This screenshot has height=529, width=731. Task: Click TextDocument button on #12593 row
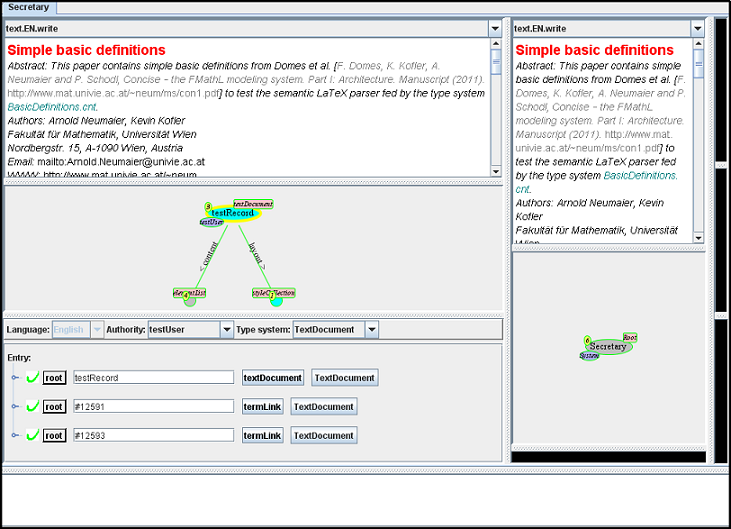click(324, 435)
